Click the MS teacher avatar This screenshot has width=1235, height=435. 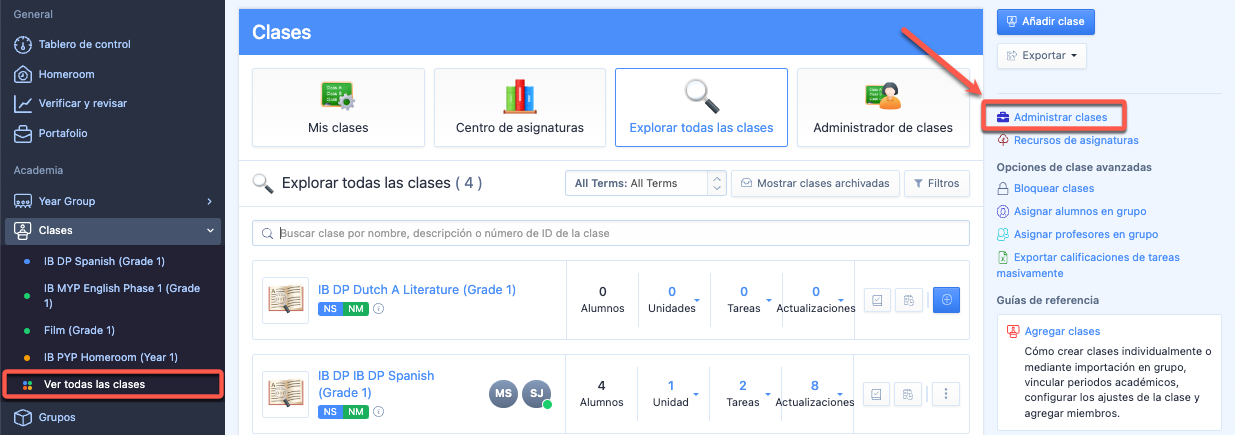pyautogui.click(x=503, y=394)
